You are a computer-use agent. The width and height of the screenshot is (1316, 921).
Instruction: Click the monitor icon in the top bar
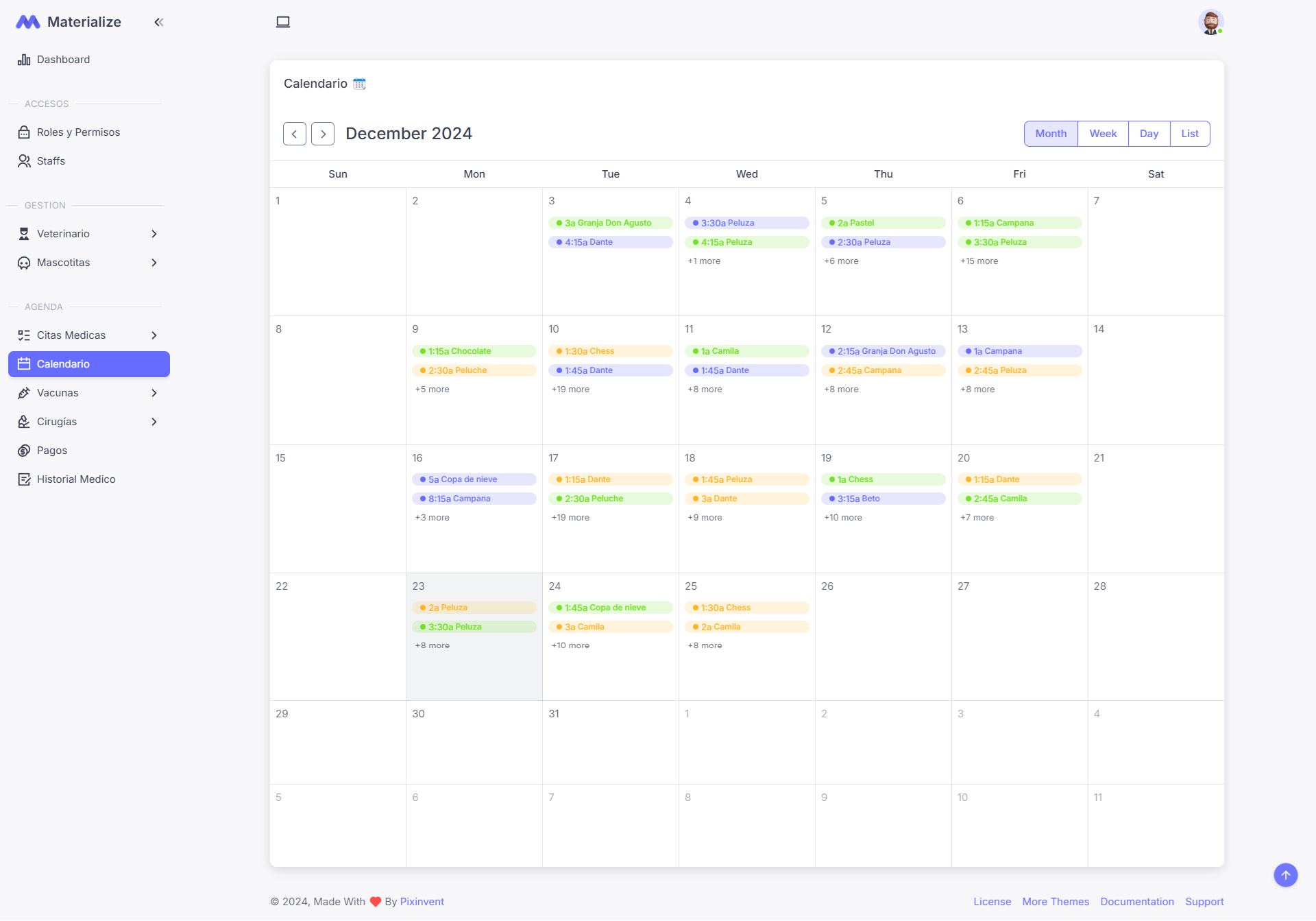(283, 21)
